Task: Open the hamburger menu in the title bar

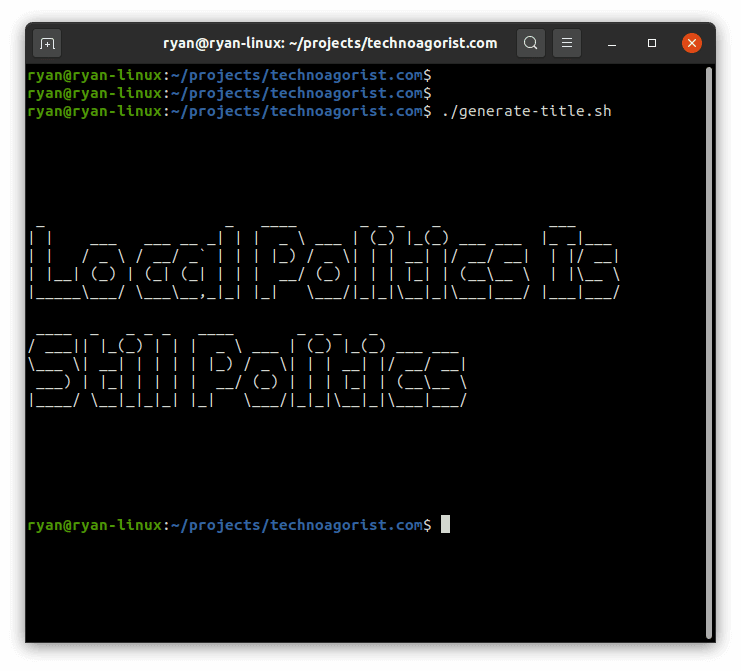Action: coord(566,43)
